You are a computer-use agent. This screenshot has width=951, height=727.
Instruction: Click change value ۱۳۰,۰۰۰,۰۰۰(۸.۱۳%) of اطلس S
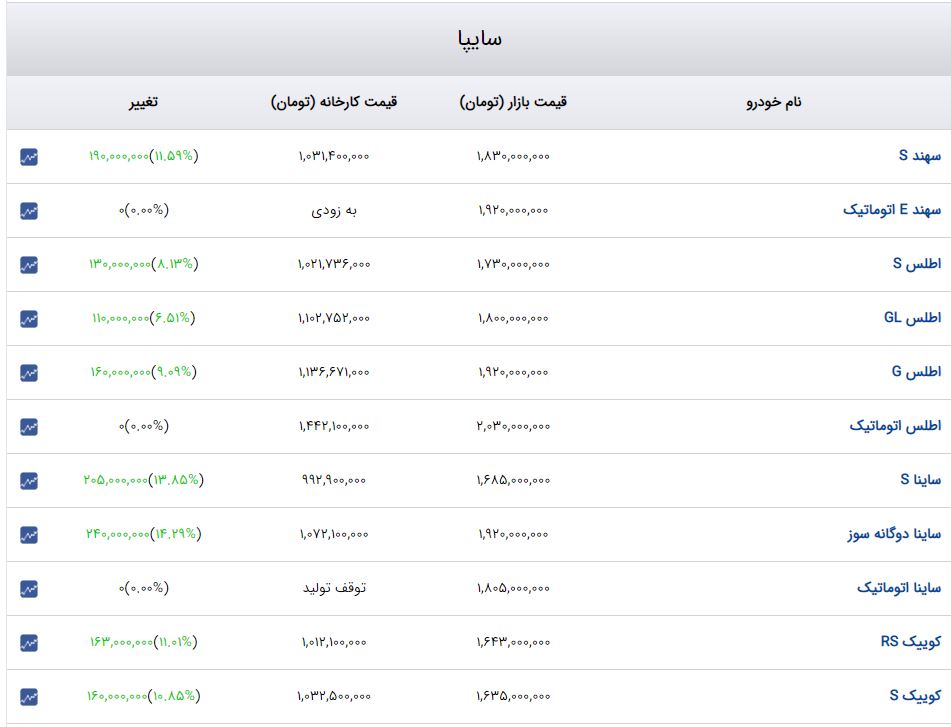point(144,264)
